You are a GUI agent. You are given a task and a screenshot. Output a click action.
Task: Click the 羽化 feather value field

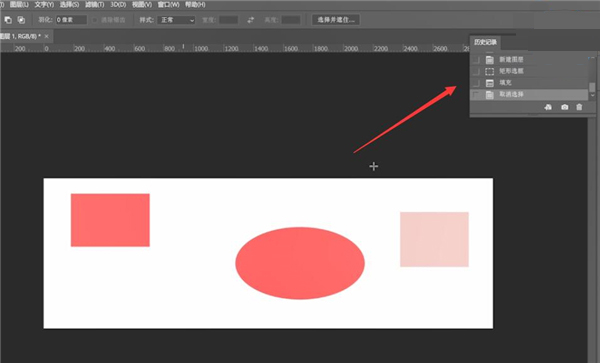[x=71, y=20]
